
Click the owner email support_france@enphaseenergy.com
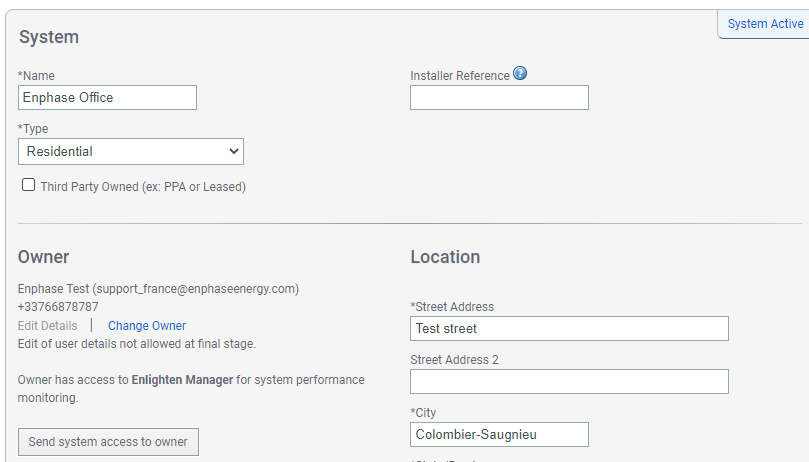tap(196, 289)
